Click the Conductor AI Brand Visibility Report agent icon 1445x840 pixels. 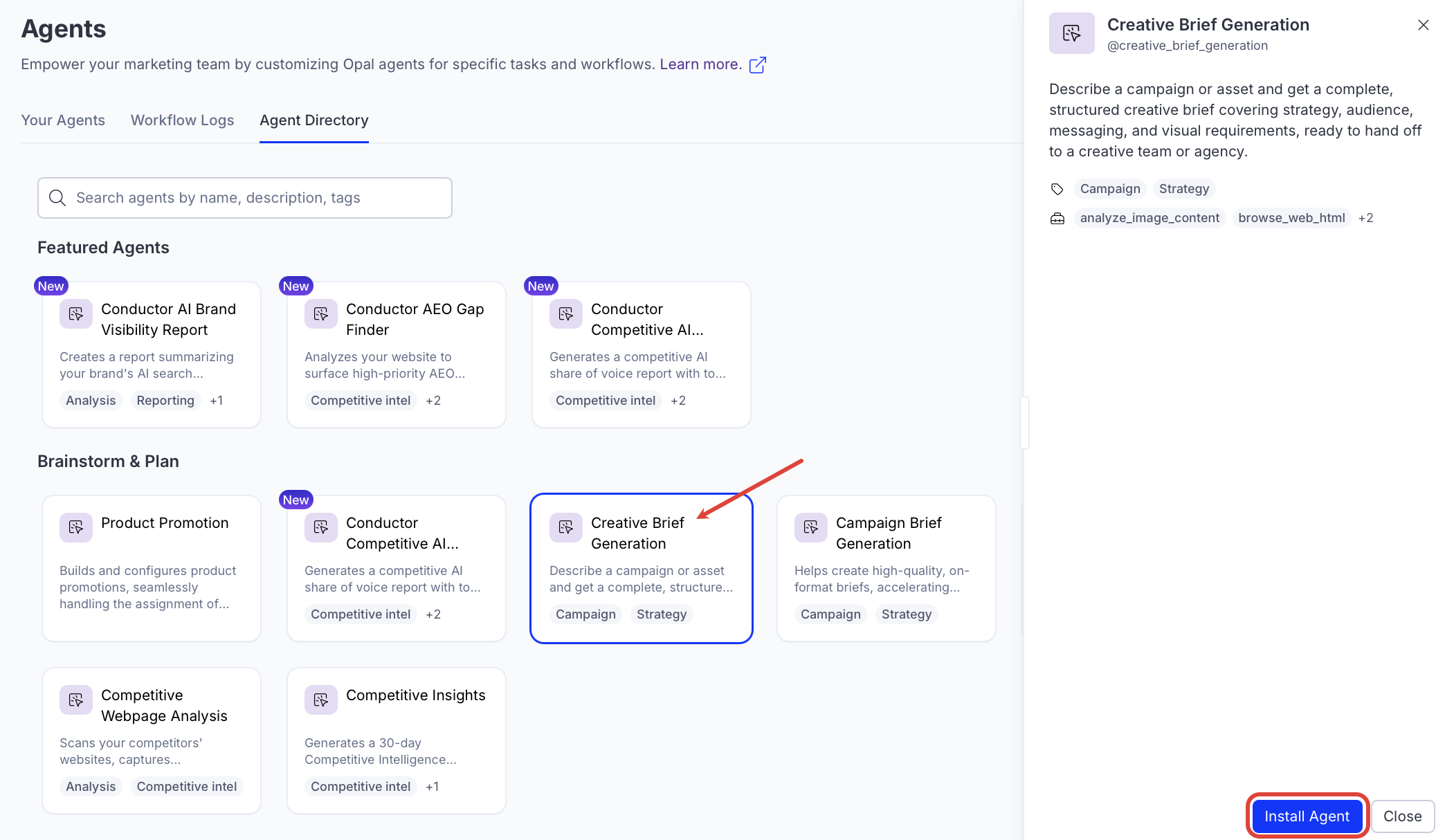[x=76, y=314]
